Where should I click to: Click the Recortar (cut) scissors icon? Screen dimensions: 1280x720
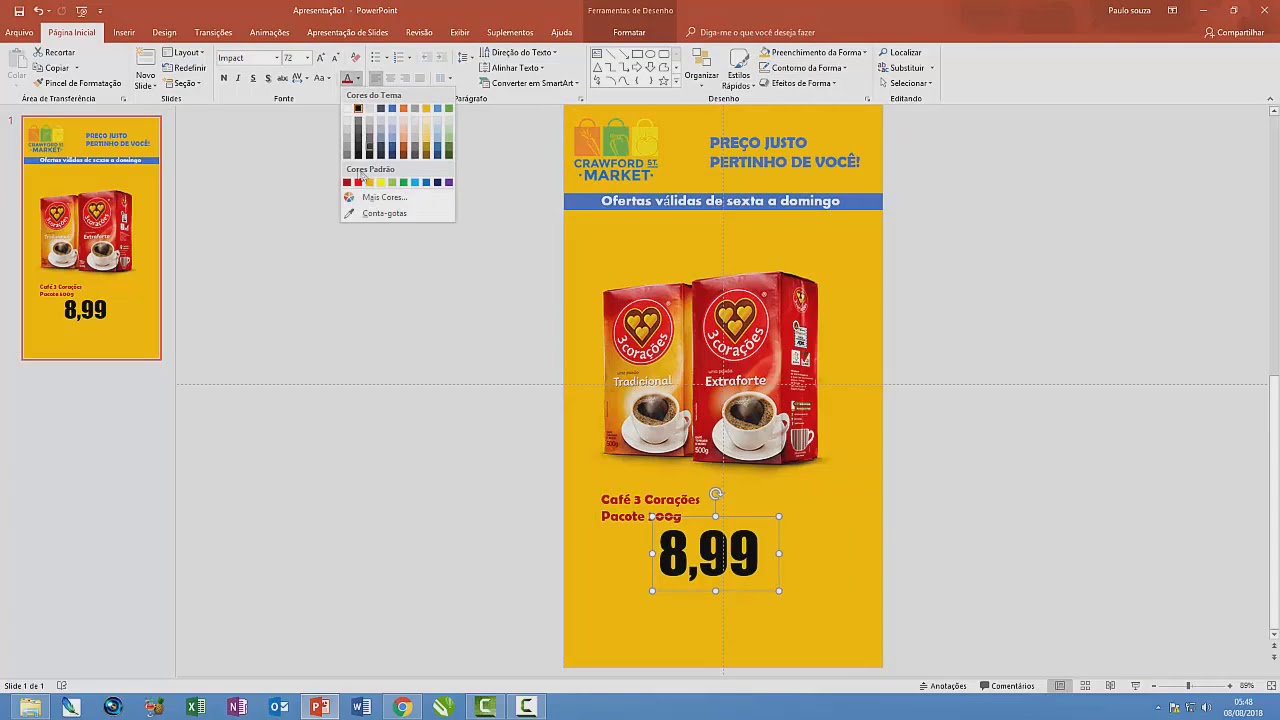click(x=38, y=52)
